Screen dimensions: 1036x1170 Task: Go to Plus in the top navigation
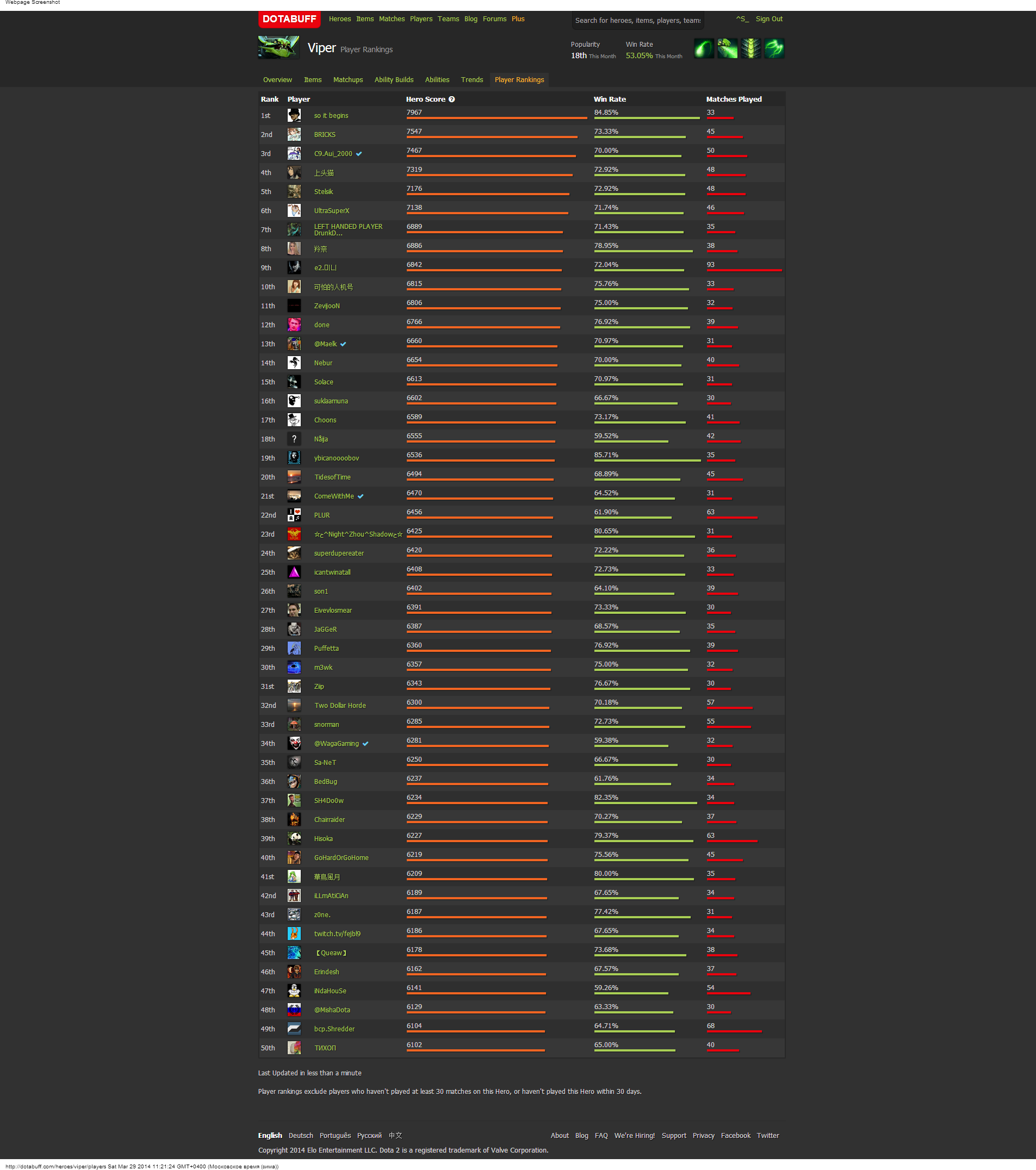pos(518,19)
